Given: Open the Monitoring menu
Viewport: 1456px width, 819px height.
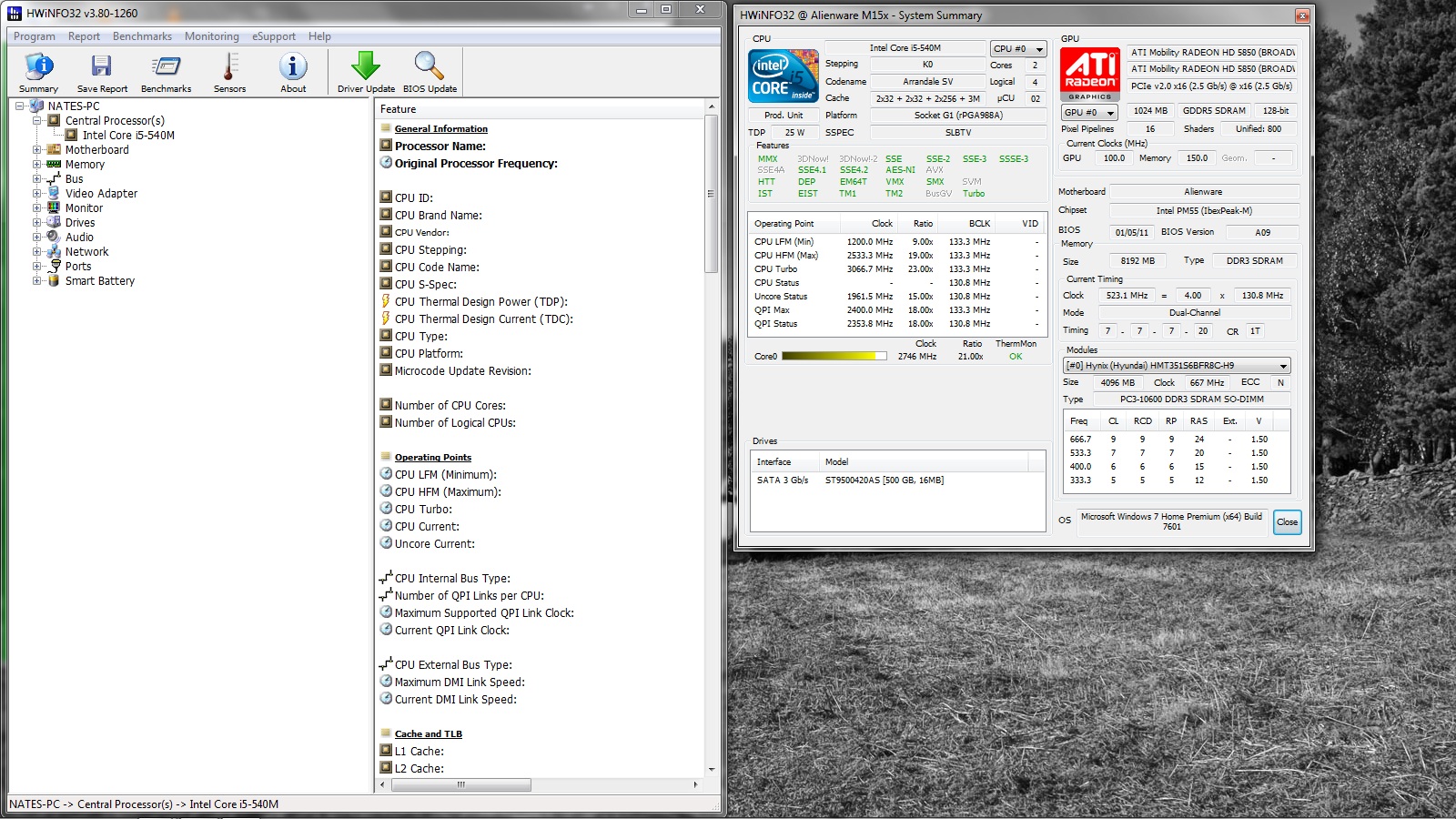Looking at the screenshot, I should click(x=212, y=36).
